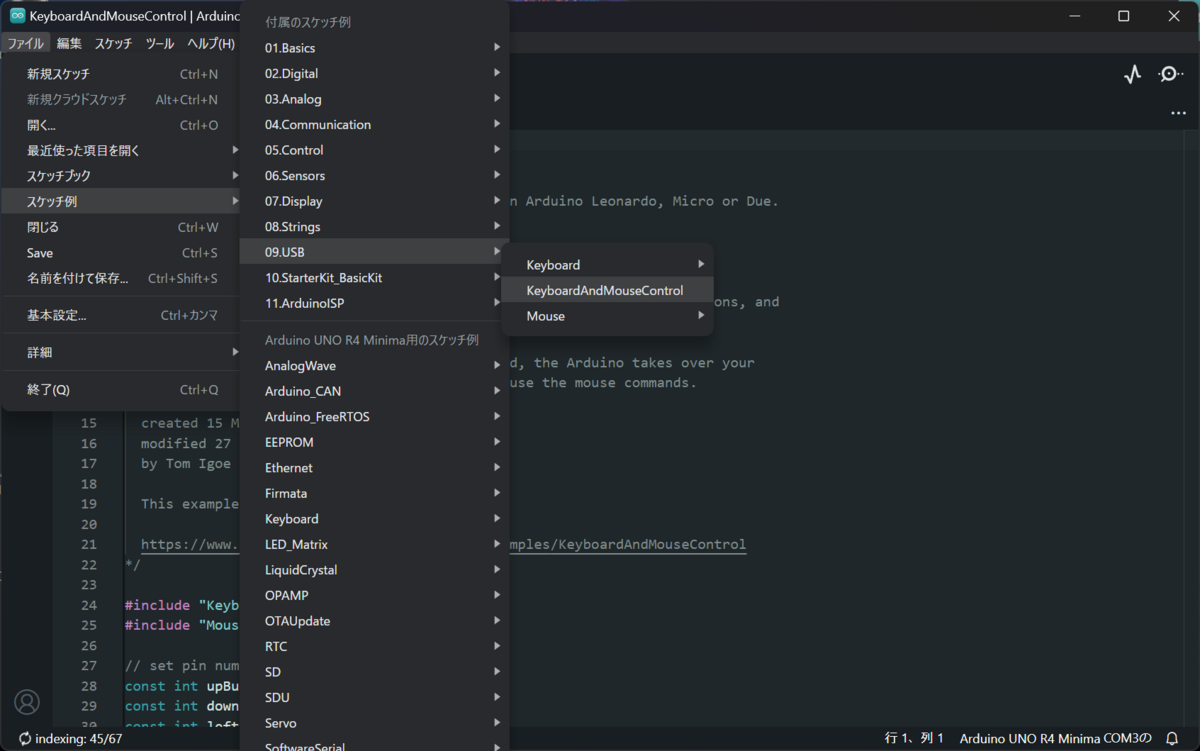Open the SD examples entry
The image size is (1200, 751).
coord(375,672)
